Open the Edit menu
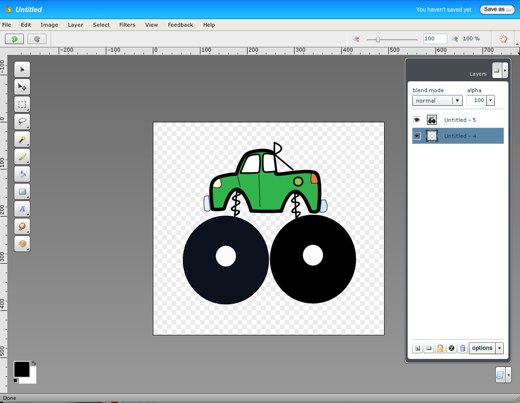This screenshot has height=403, width=520. [26, 25]
